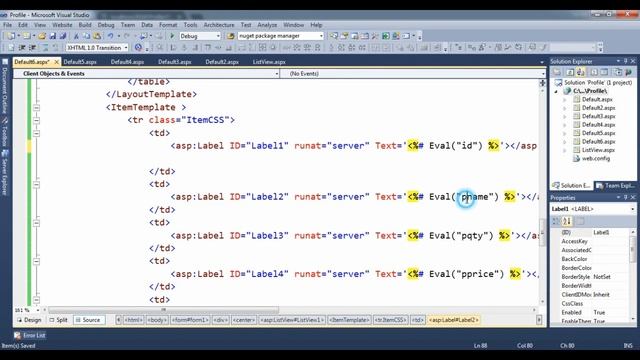
Task: Switch to the Default2.aspx tab
Action: pyautogui.click(x=222, y=62)
